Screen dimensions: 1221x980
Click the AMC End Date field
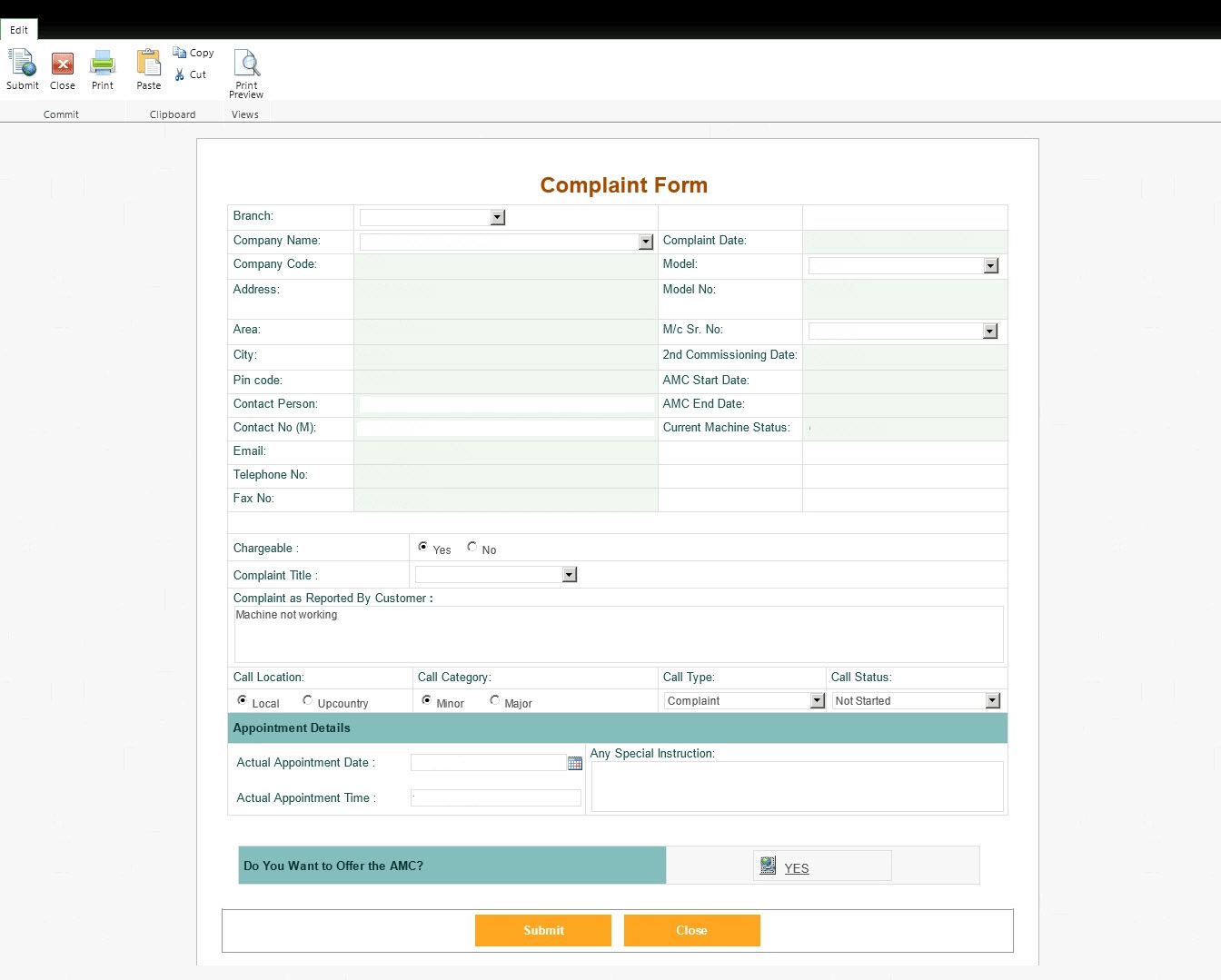(905, 405)
